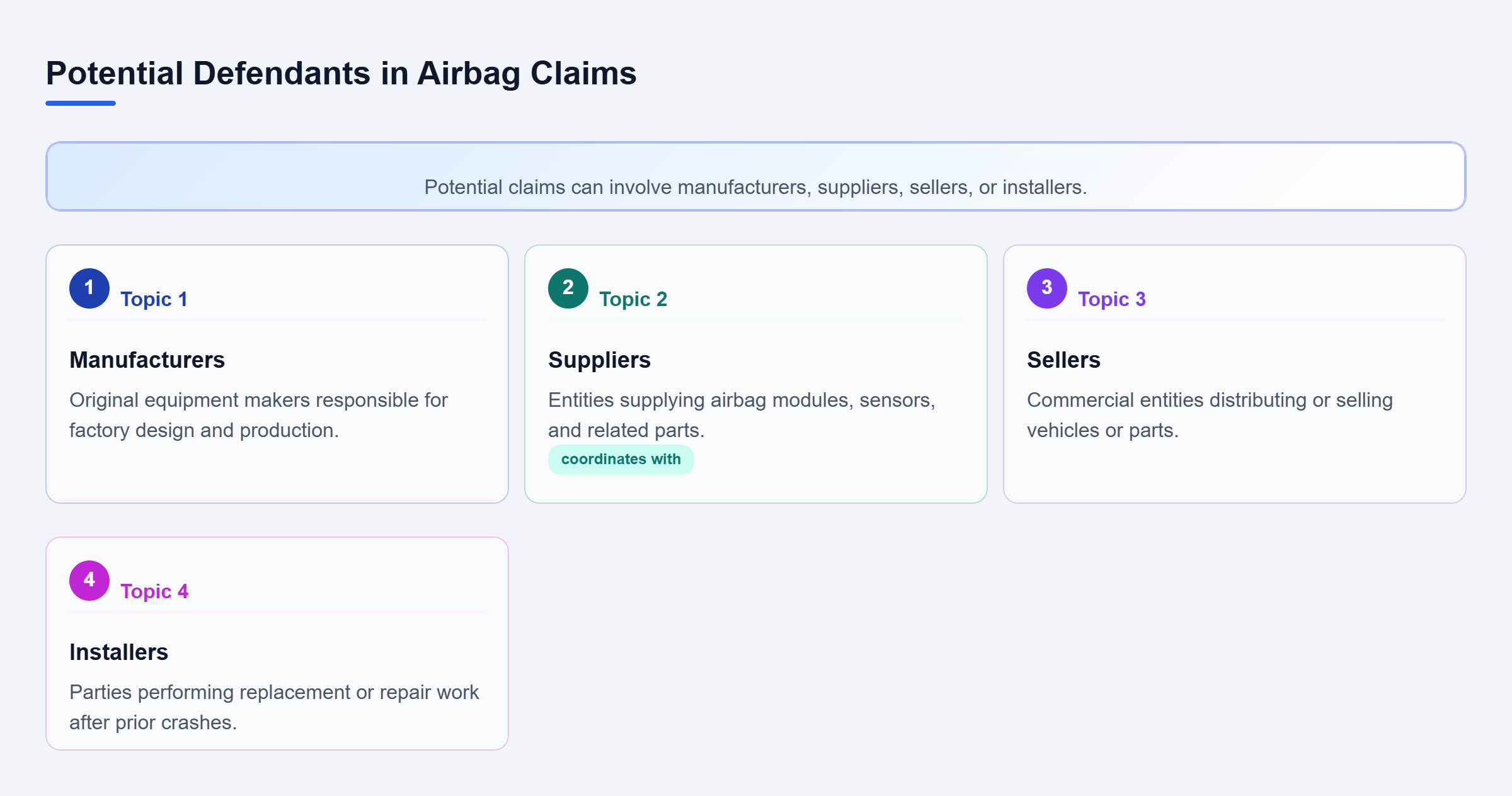Click the page title 'Potential Defendants in Airbag Claims'

coord(341,73)
